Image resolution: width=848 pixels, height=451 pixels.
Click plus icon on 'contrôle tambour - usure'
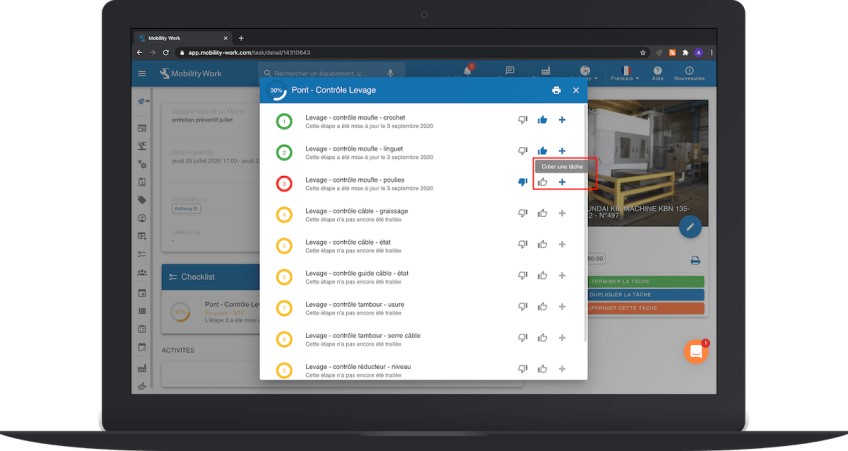(562, 307)
